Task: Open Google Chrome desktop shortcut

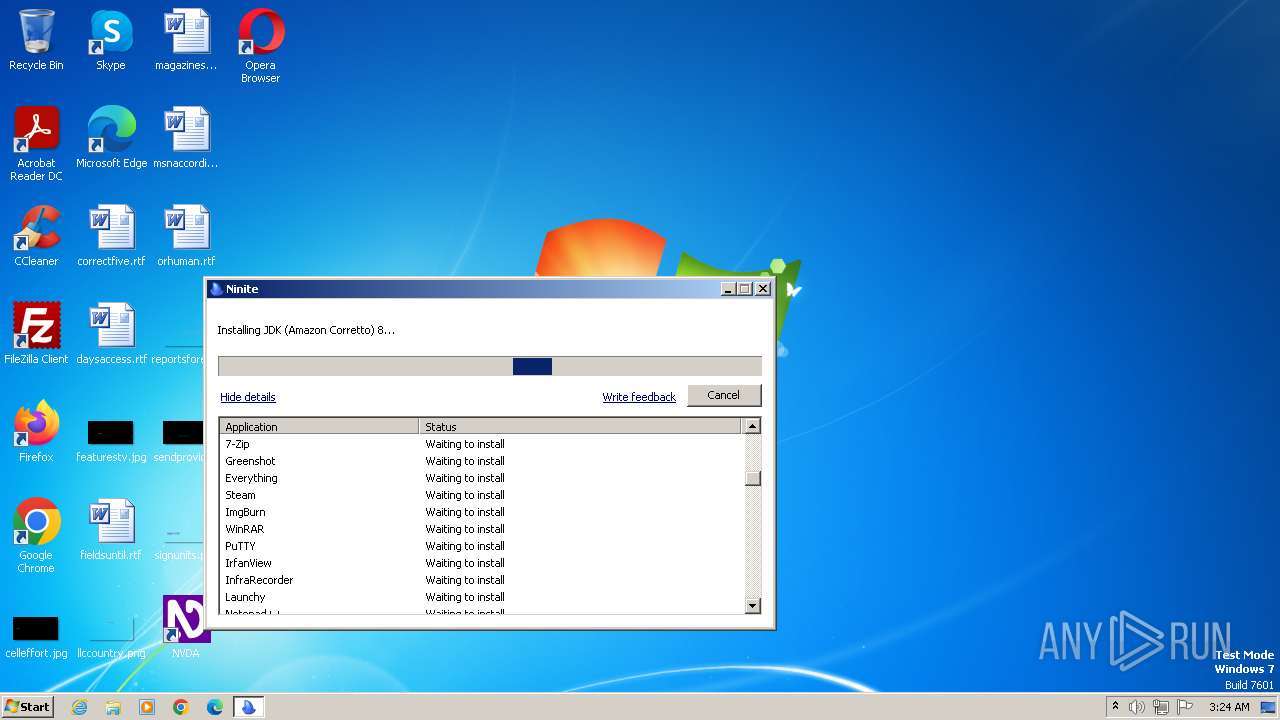Action: point(36,536)
